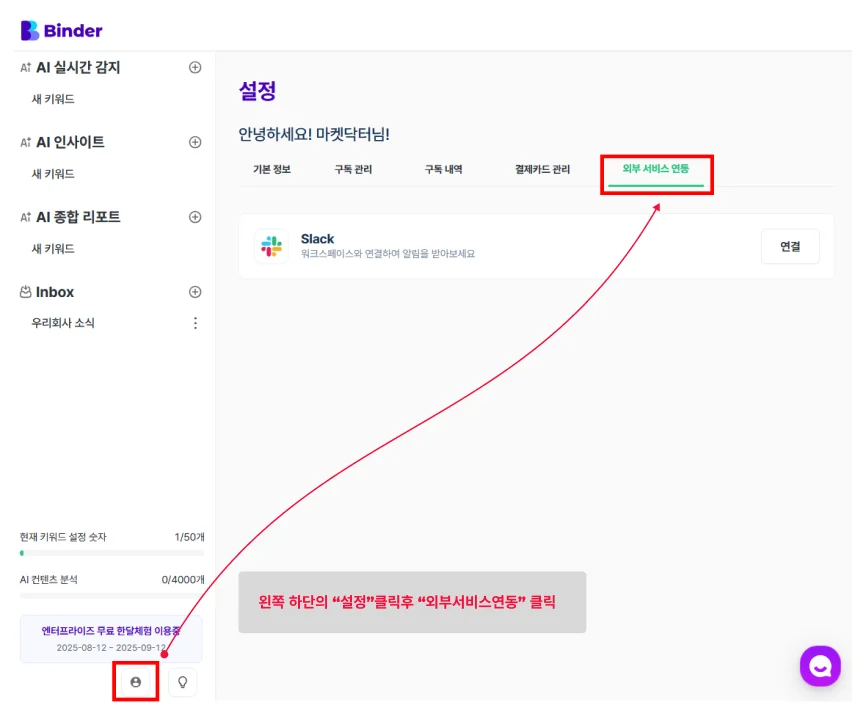This screenshot has width=865, height=721.
Task: Click the AI 인사이트 section heading
Action: click(71, 142)
